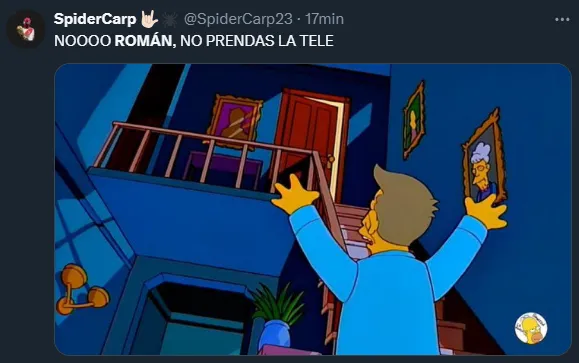Click the NOOOO word starting the tweet
579x363 pixels.
point(82,41)
